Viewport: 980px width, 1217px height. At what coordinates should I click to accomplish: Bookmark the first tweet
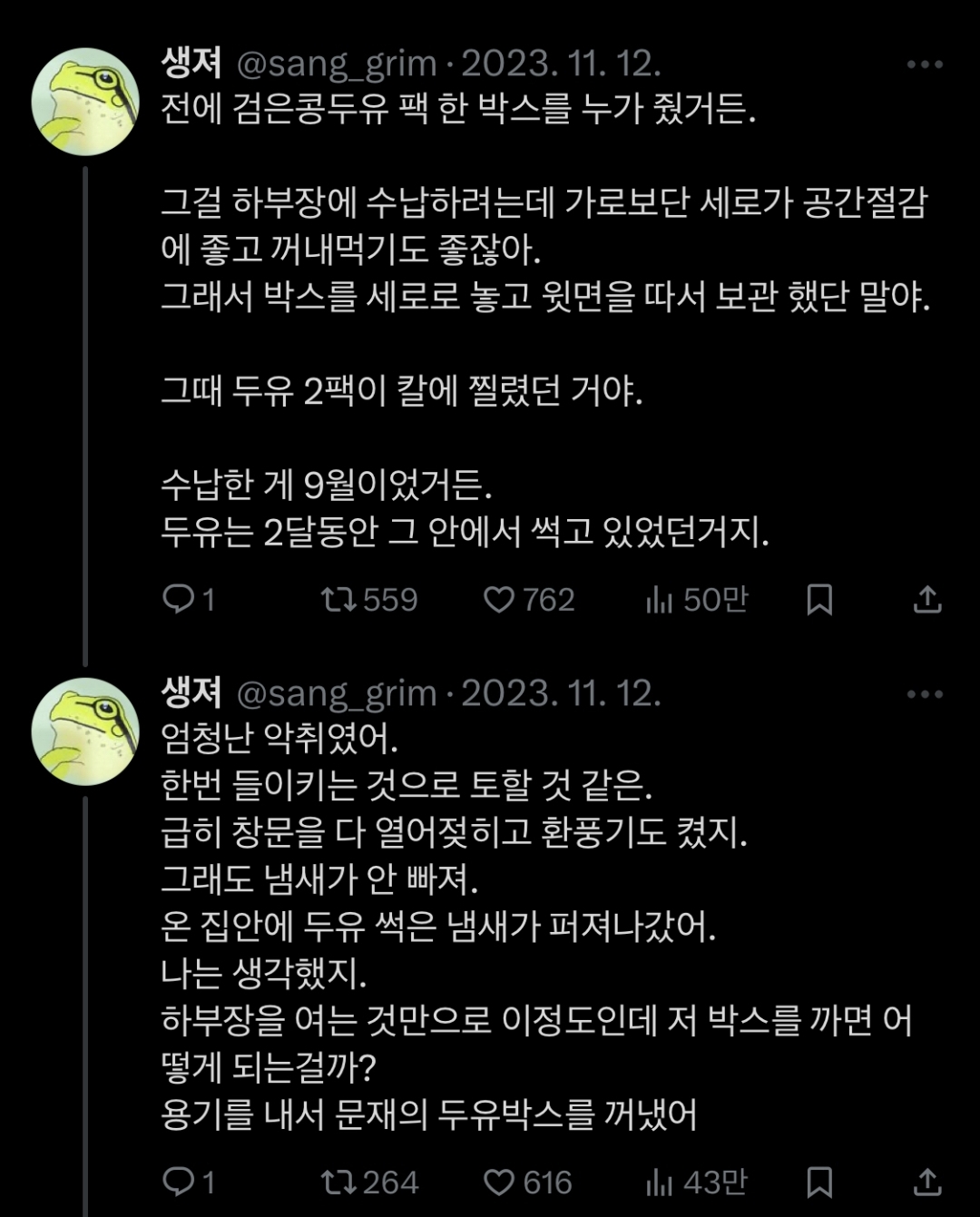[x=819, y=599]
